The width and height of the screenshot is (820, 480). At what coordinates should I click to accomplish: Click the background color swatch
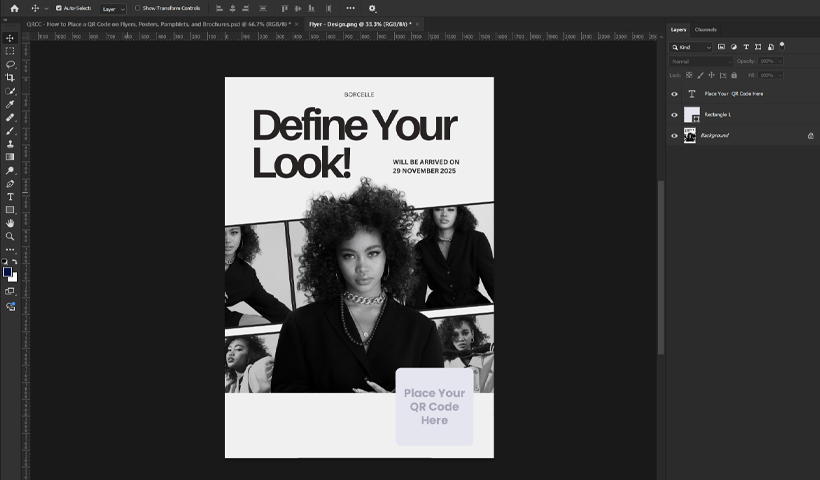pos(14,278)
